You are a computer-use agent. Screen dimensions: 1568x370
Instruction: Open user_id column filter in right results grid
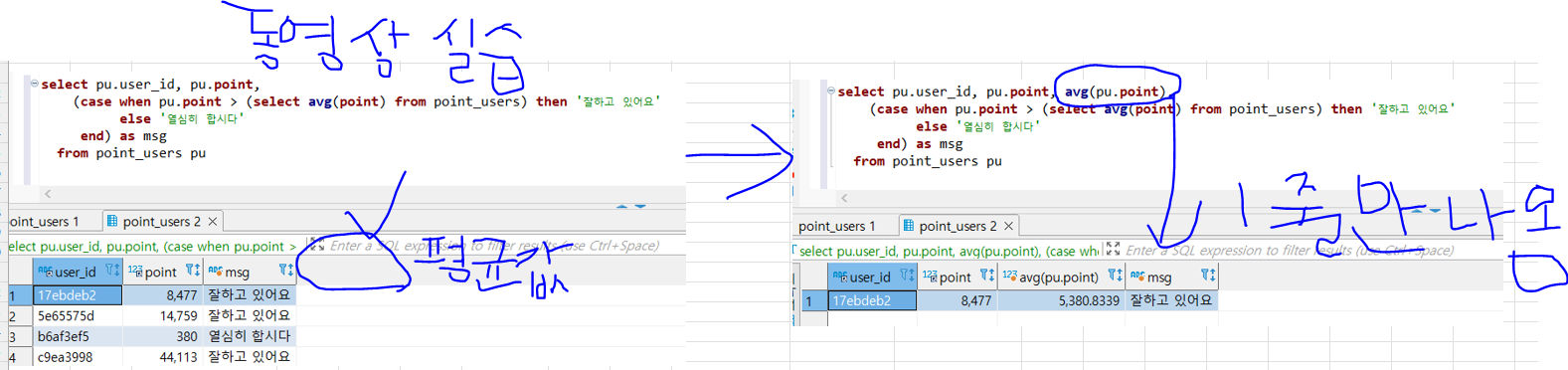coord(907,276)
